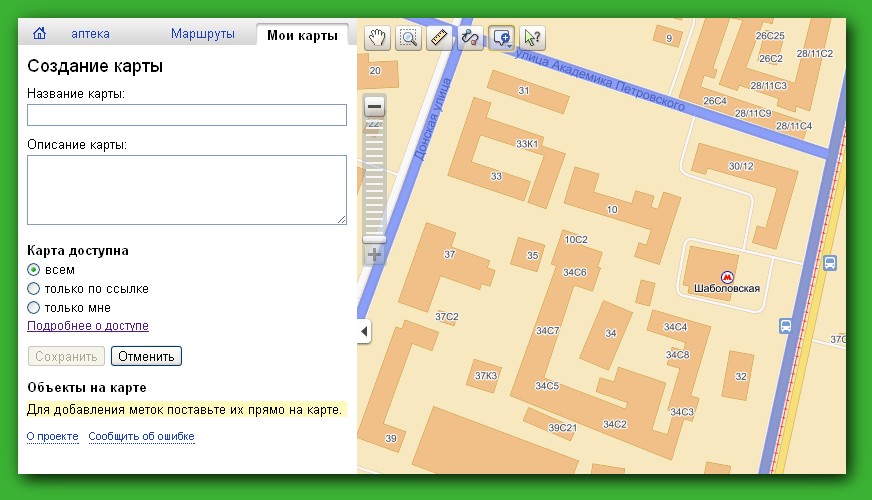Click building 10С2 label
Viewport: 872px width, 500px height.
coord(576,240)
